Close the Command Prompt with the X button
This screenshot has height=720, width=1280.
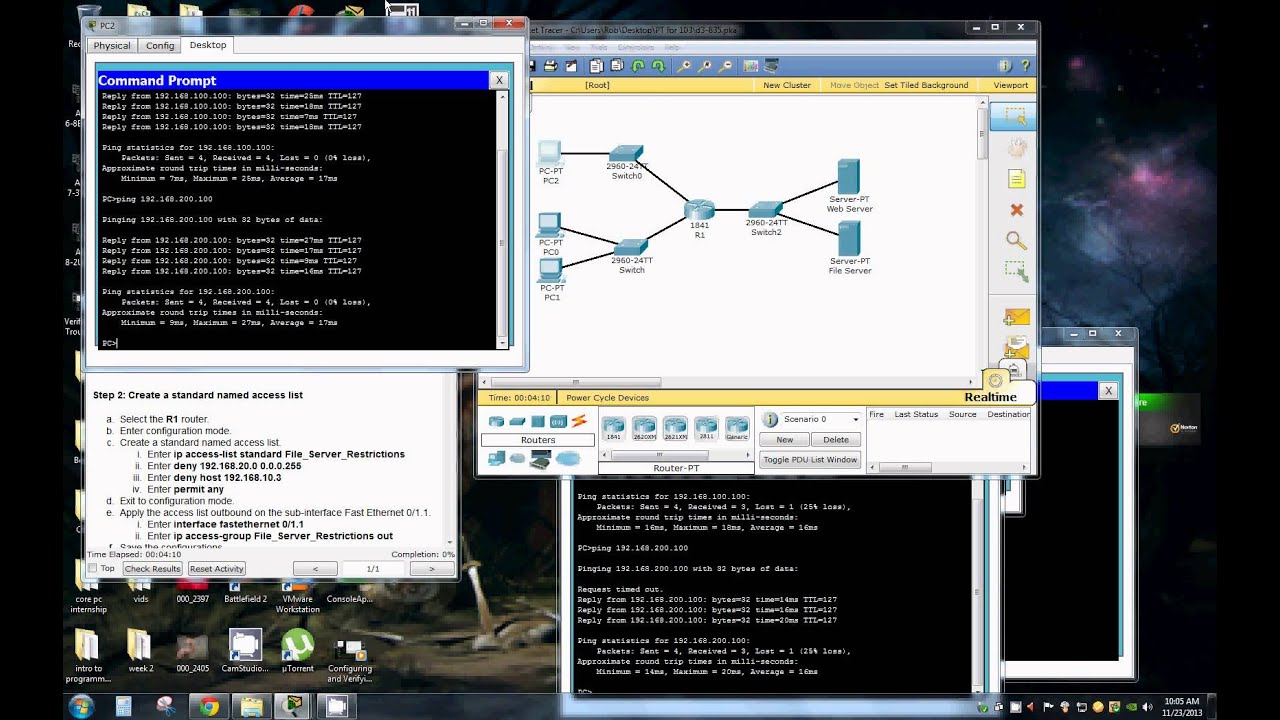point(499,80)
